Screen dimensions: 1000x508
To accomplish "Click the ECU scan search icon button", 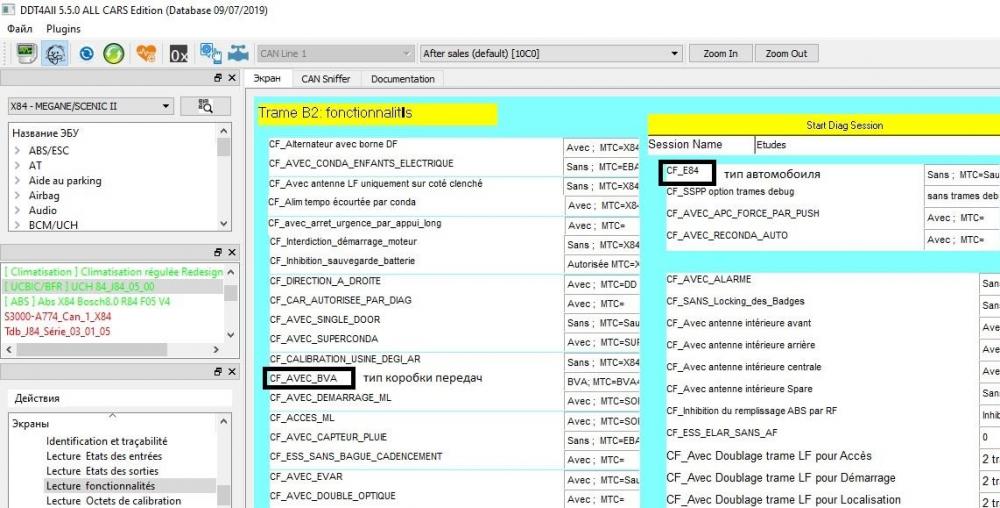I will pos(205,106).
